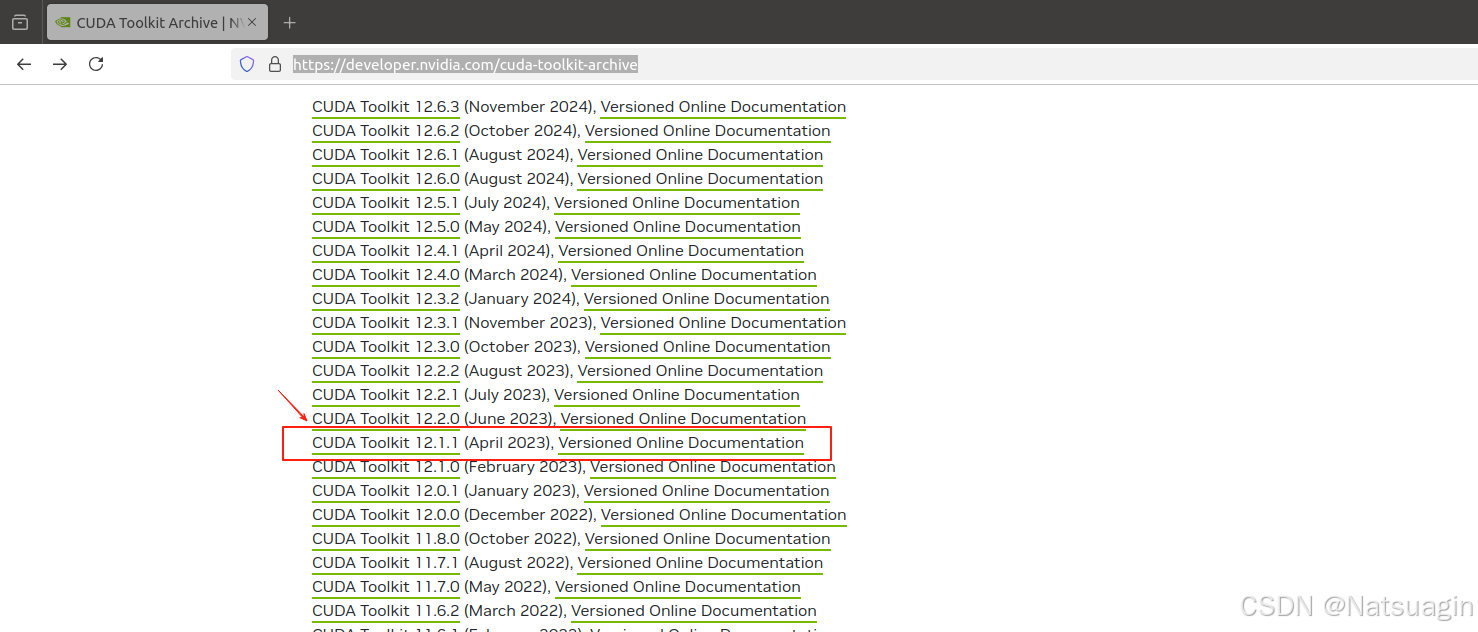1478x632 pixels.
Task: Open CUDA Toolkit 12.6.1 link
Action: coord(386,155)
